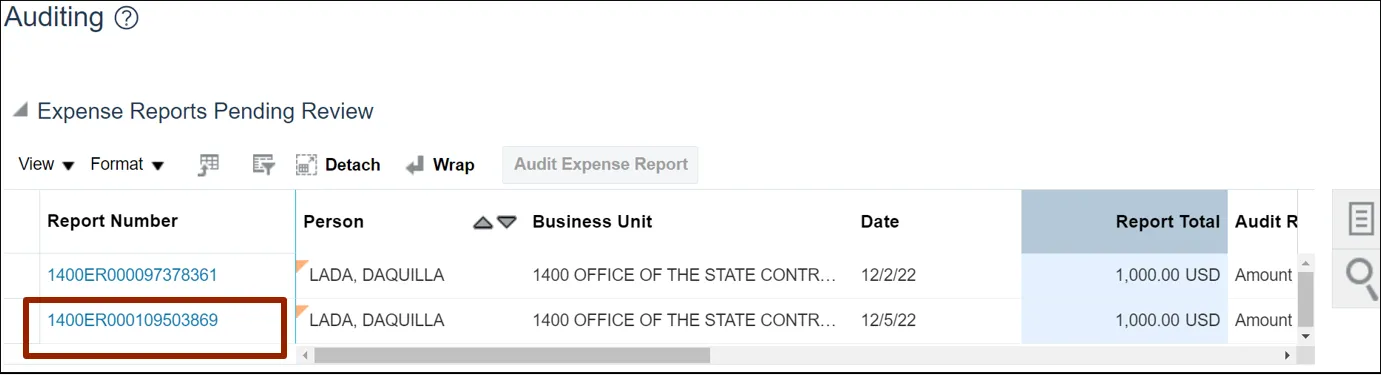The width and height of the screenshot is (1381, 375).
Task: Collapse Expense Reports Pending Review section
Action: point(20,112)
